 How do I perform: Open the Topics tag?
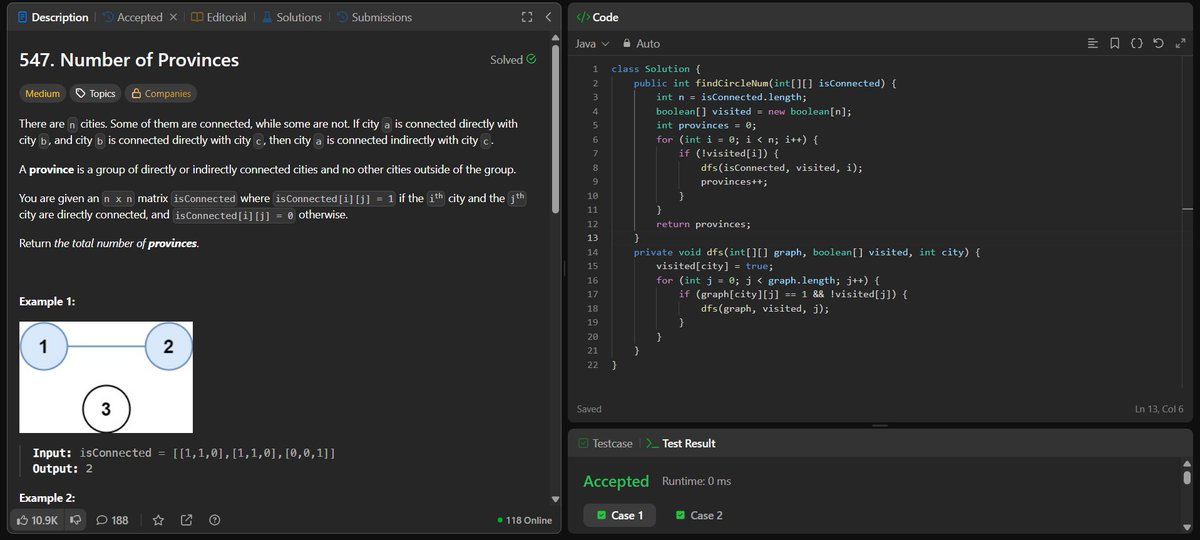(x=96, y=93)
